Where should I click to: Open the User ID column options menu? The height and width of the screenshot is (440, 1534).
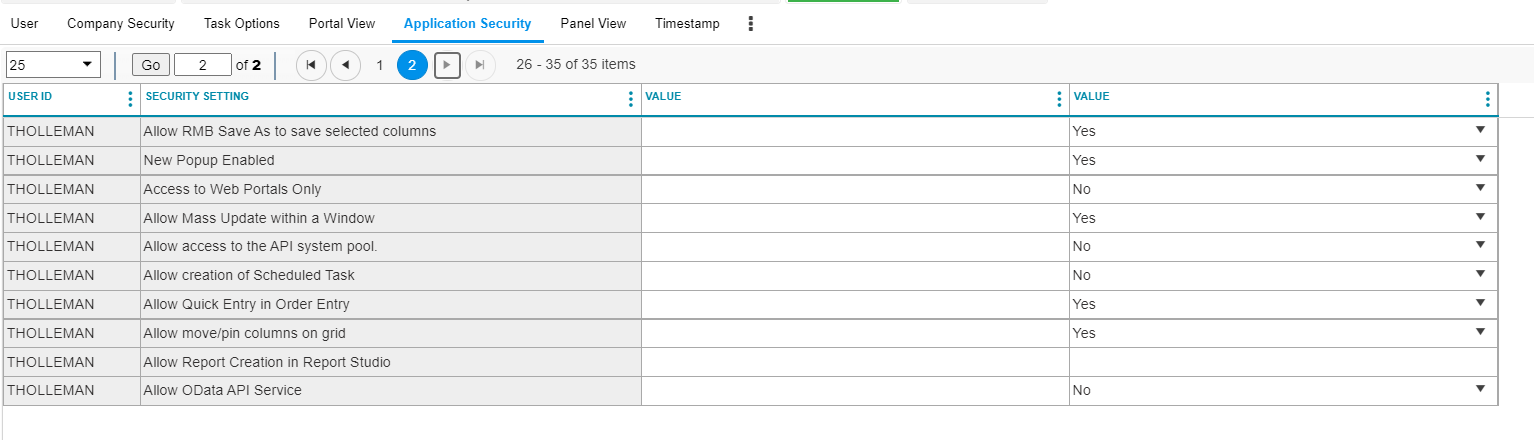pos(130,99)
